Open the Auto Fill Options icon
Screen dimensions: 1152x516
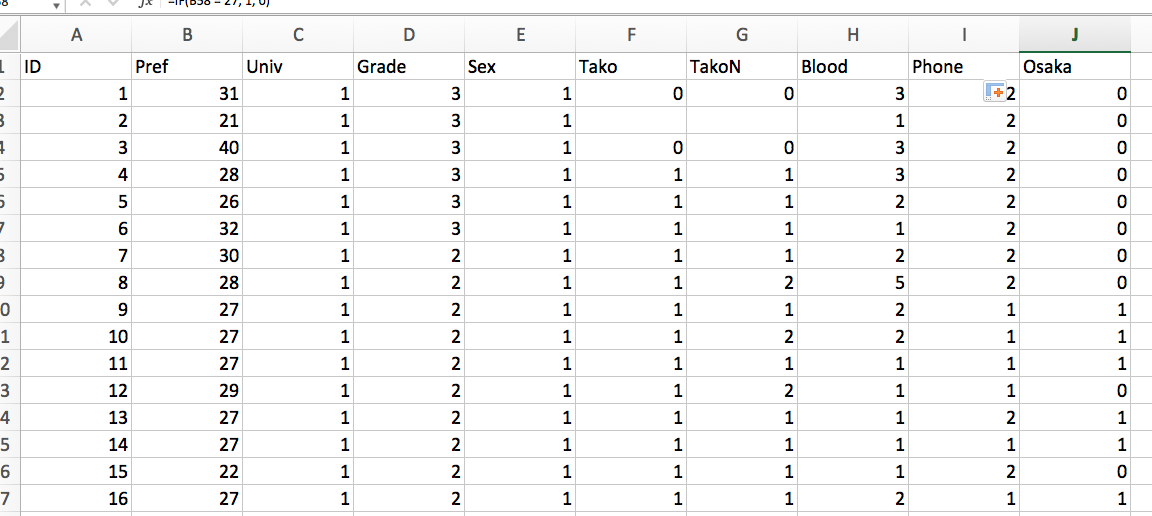(995, 93)
